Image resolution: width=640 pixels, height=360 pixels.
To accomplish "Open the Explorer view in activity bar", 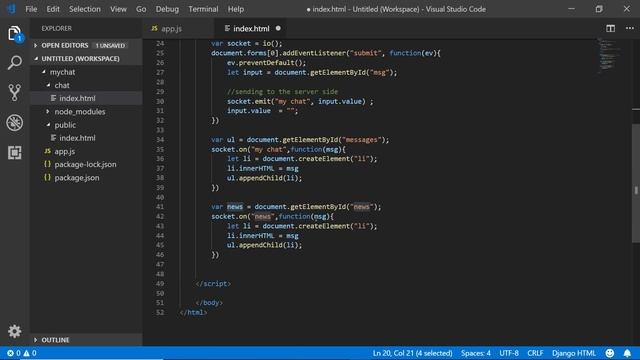I will [14, 33].
